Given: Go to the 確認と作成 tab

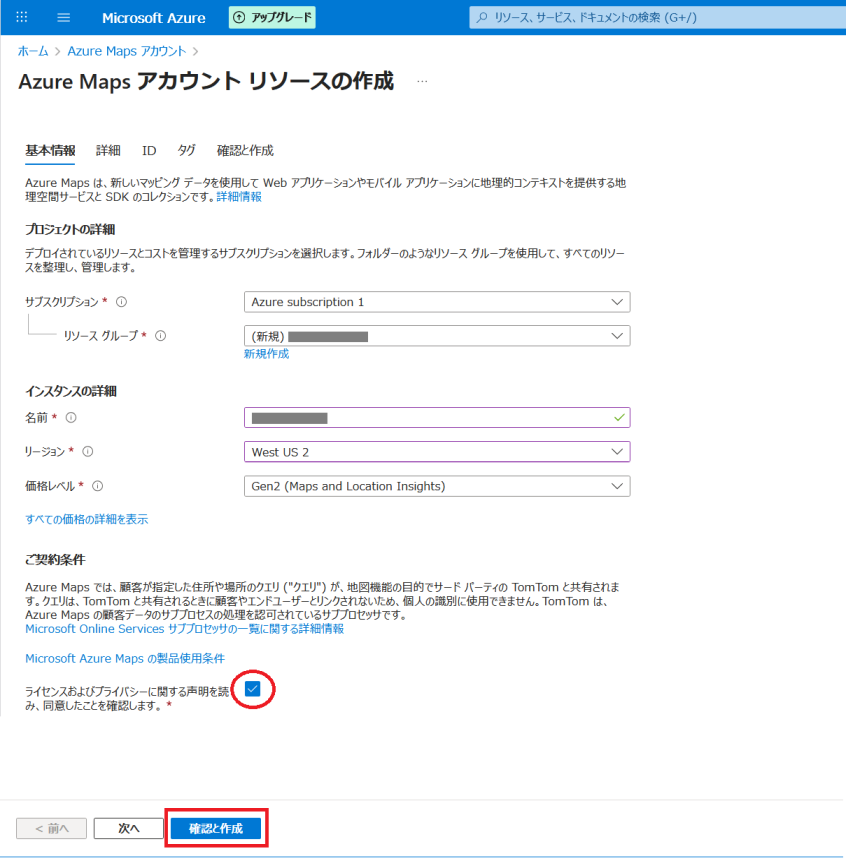Looking at the screenshot, I should tap(245, 150).
